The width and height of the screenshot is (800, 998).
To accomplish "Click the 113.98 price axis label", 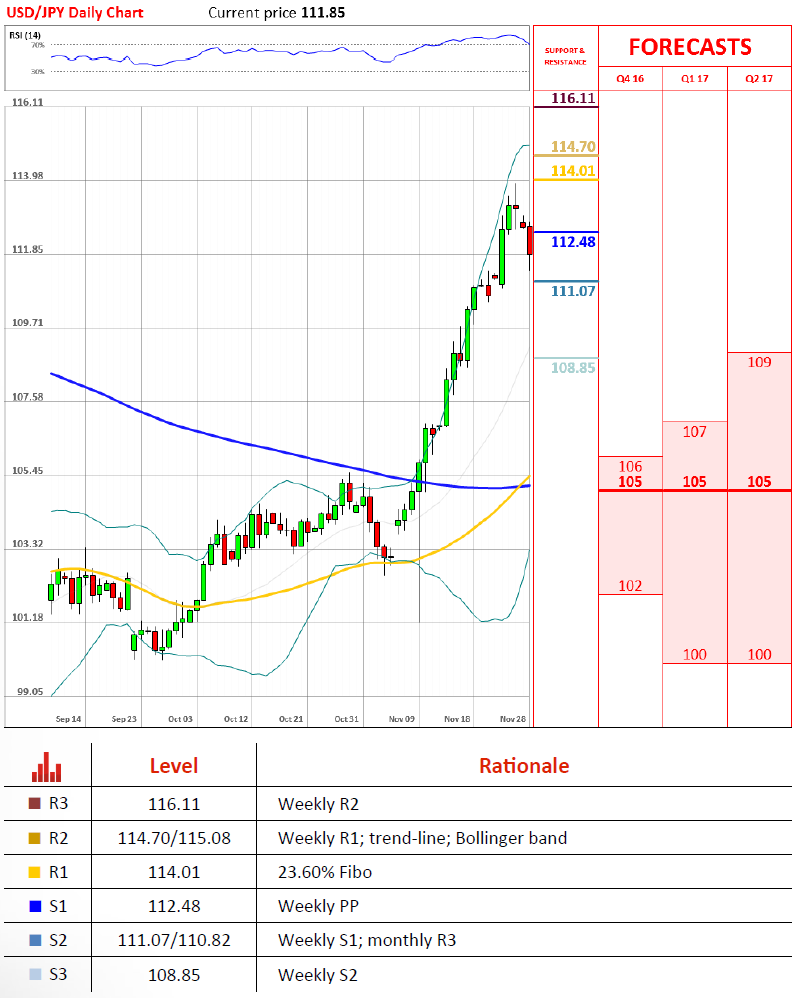I will point(27,176).
